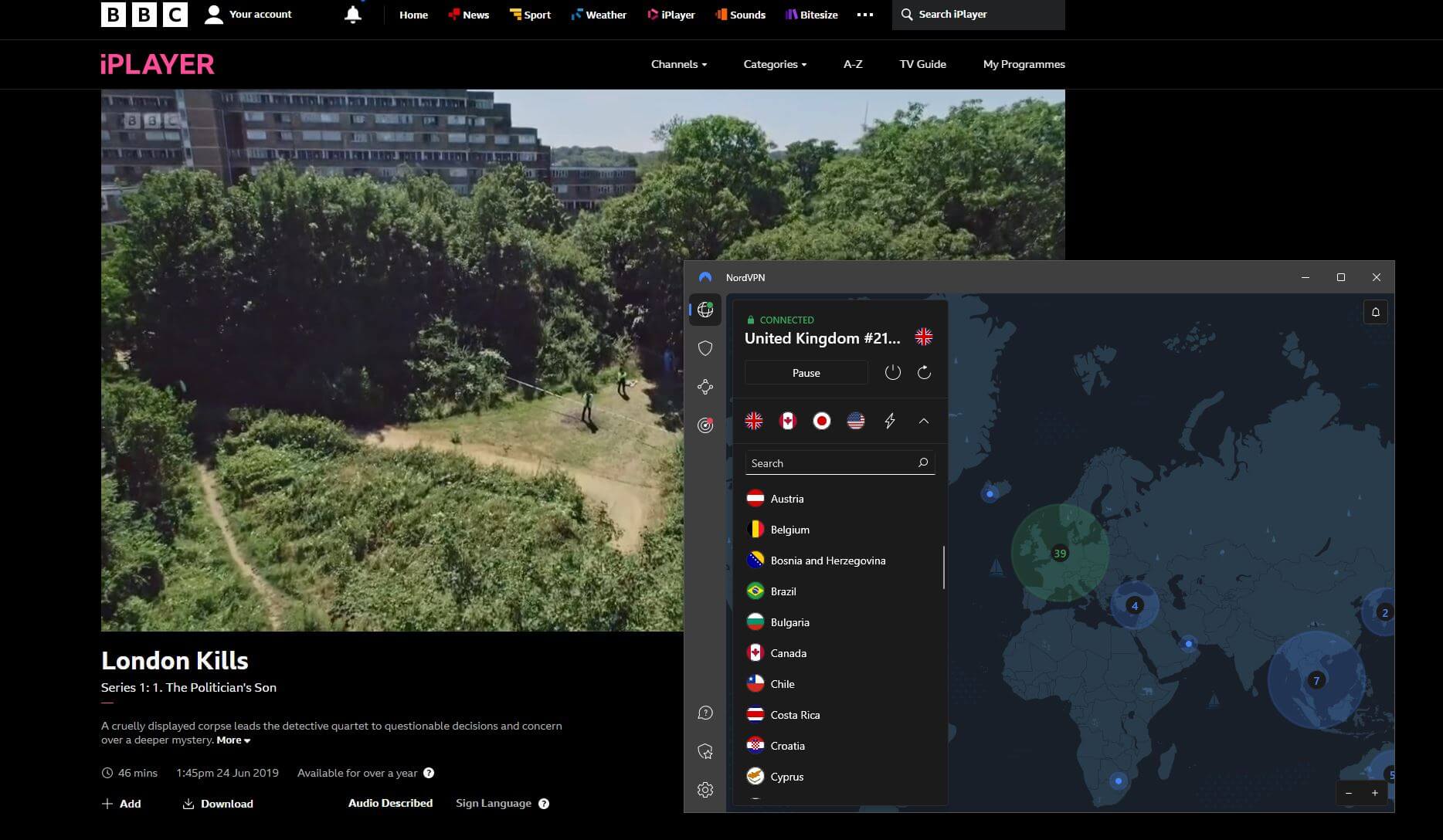Quick connect to United Kingdom flag shortcut
The image size is (1443, 840).
(754, 421)
